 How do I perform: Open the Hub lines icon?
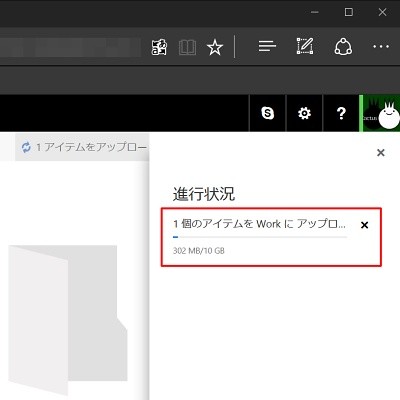pos(267,46)
